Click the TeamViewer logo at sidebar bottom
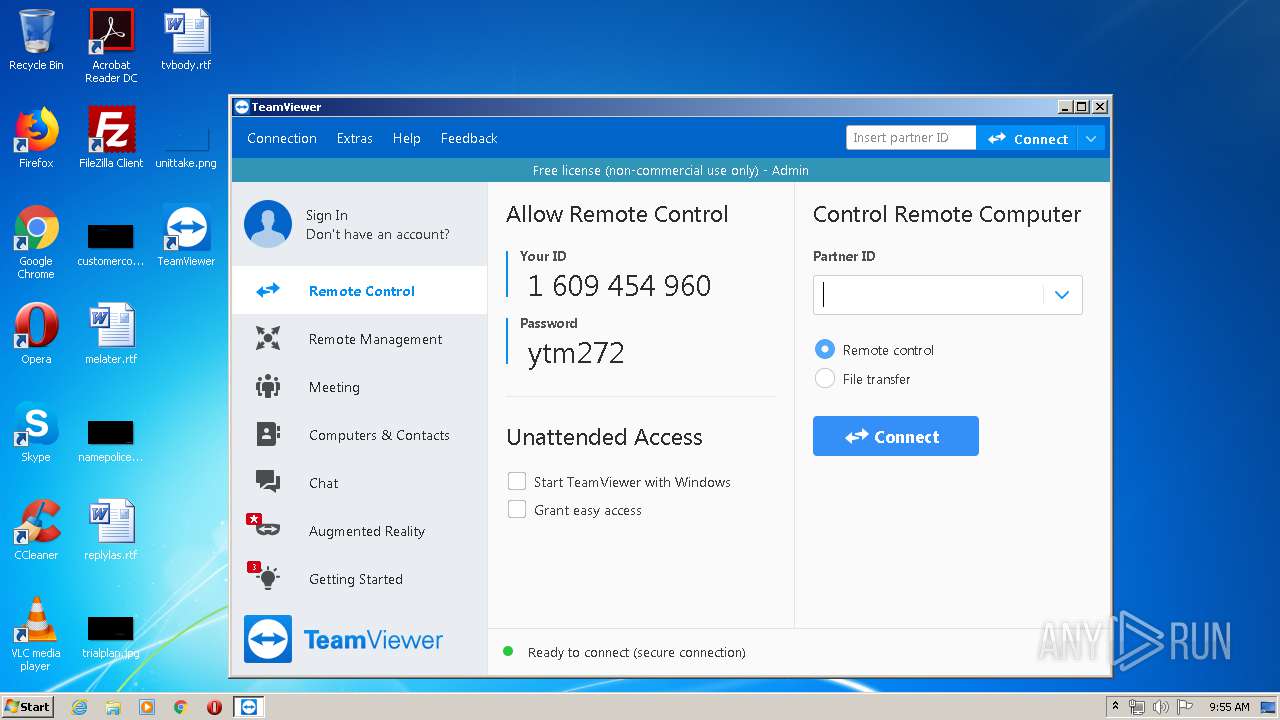 pyautogui.click(x=343, y=639)
